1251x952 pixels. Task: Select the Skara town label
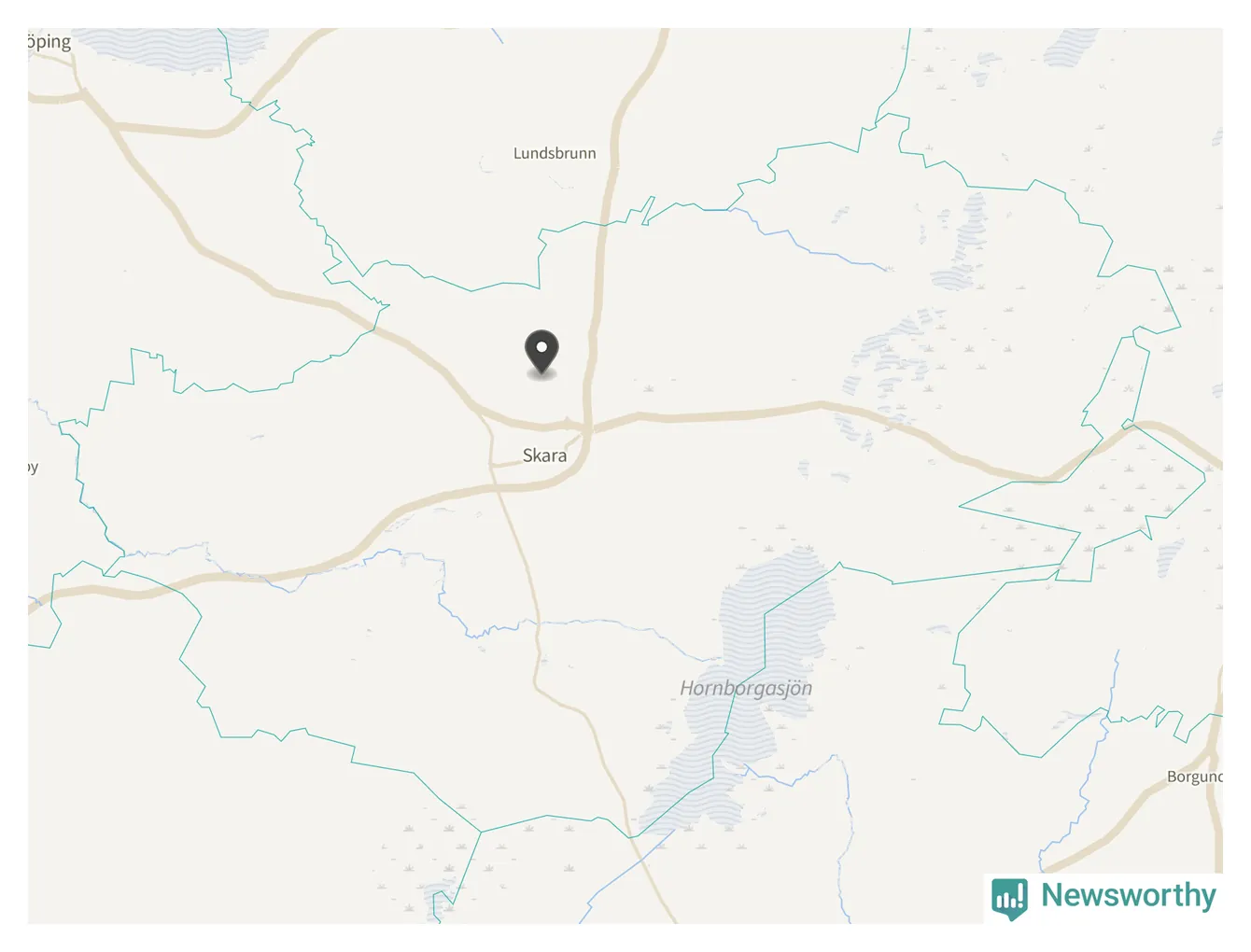tap(544, 455)
